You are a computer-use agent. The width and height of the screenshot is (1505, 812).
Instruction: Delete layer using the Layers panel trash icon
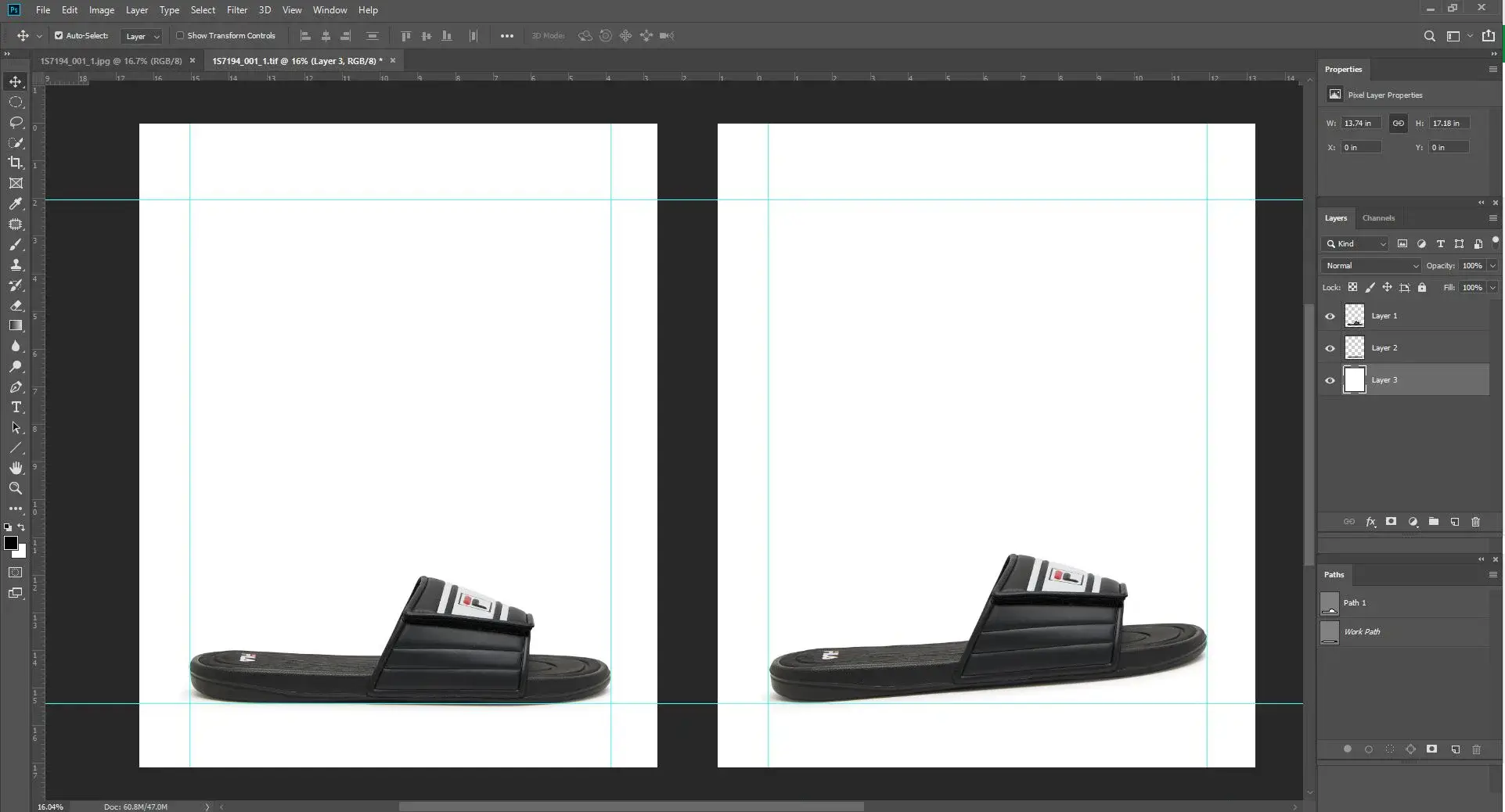(1475, 522)
